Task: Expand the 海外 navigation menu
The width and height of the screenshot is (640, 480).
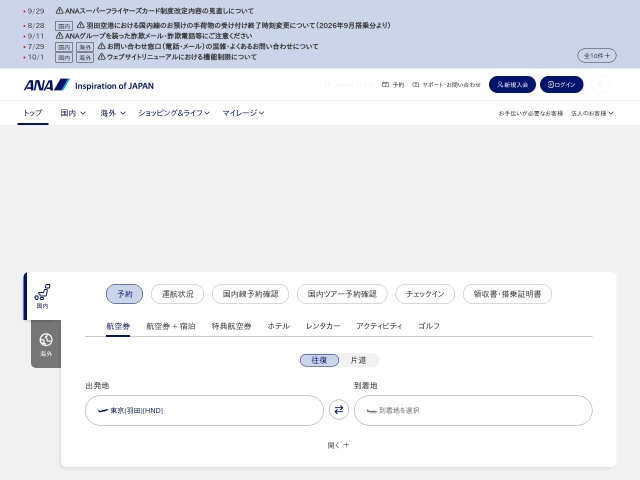Action: tap(113, 113)
